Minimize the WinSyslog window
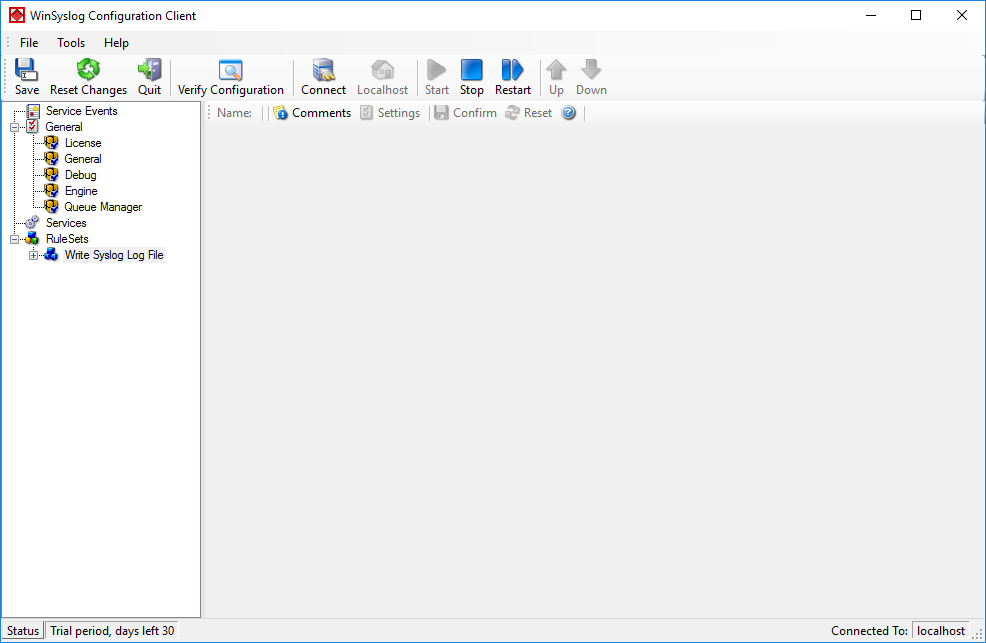 pos(871,15)
